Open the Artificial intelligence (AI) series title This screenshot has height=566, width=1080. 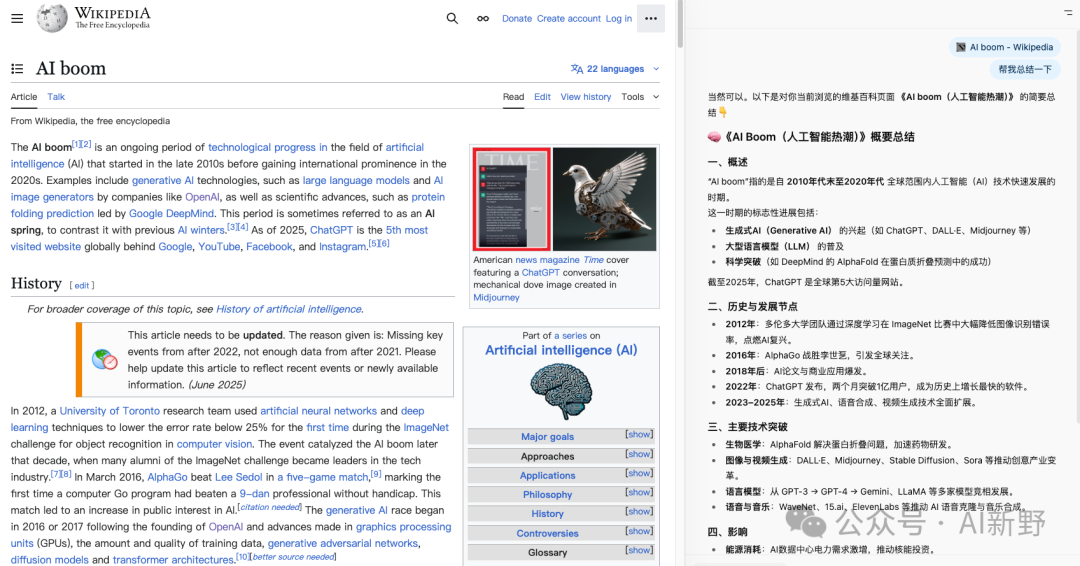pyautogui.click(x=561, y=350)
